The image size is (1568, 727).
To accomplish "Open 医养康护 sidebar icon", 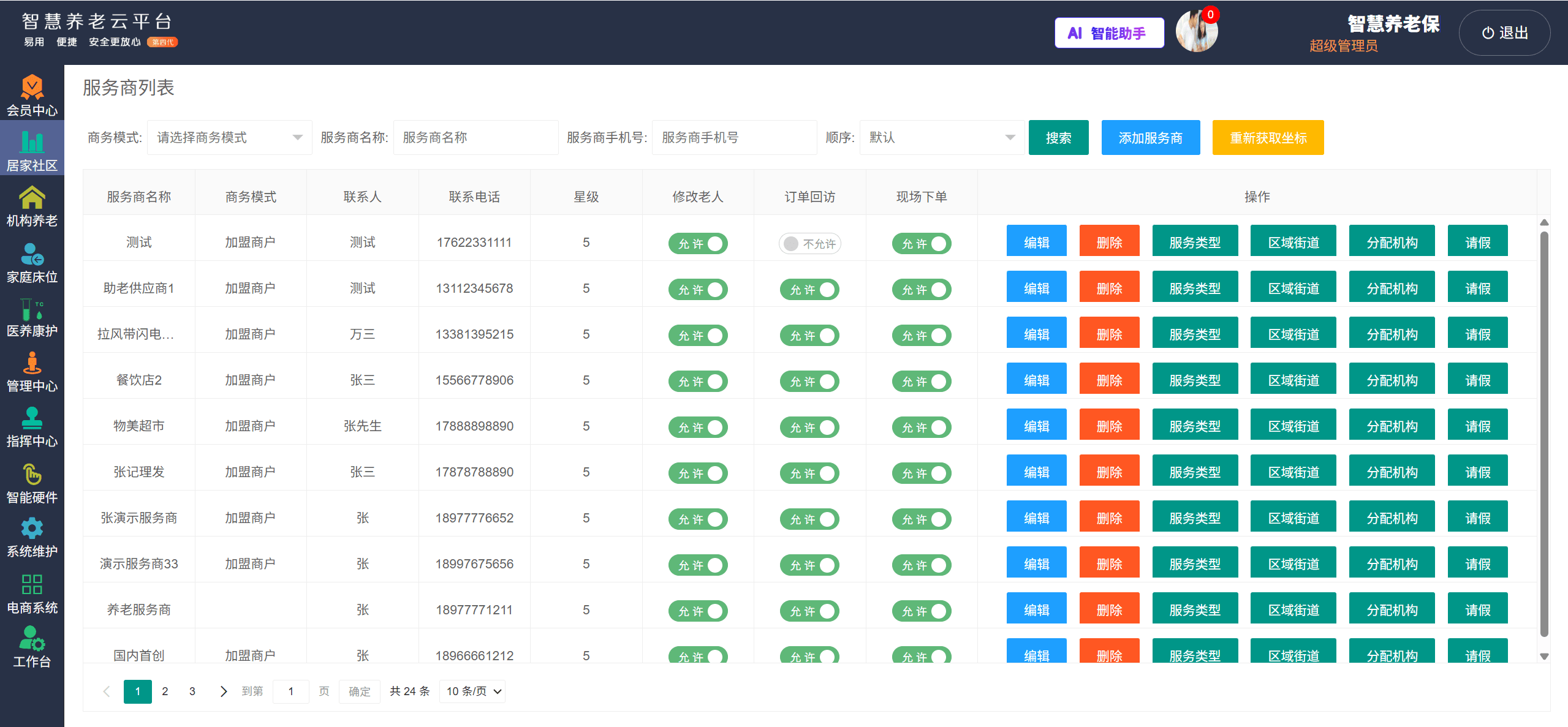I will [32, 309].
